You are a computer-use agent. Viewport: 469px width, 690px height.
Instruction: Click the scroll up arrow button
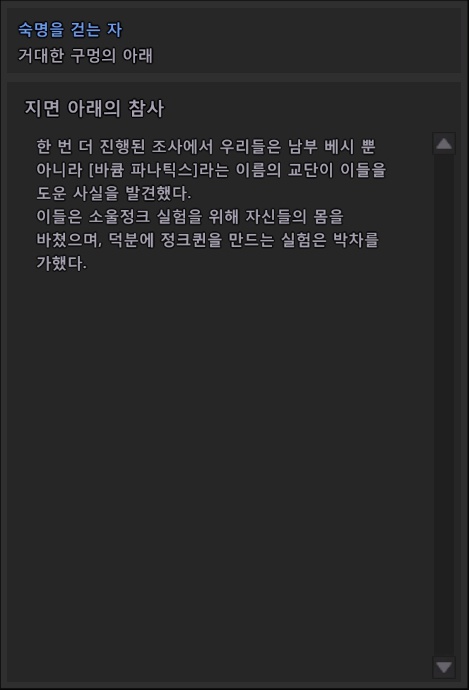443,143
